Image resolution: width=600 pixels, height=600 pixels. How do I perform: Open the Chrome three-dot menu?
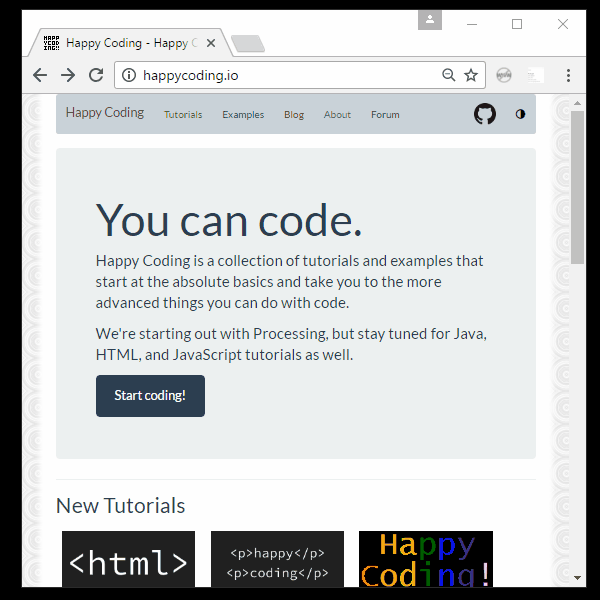[568, 75]
